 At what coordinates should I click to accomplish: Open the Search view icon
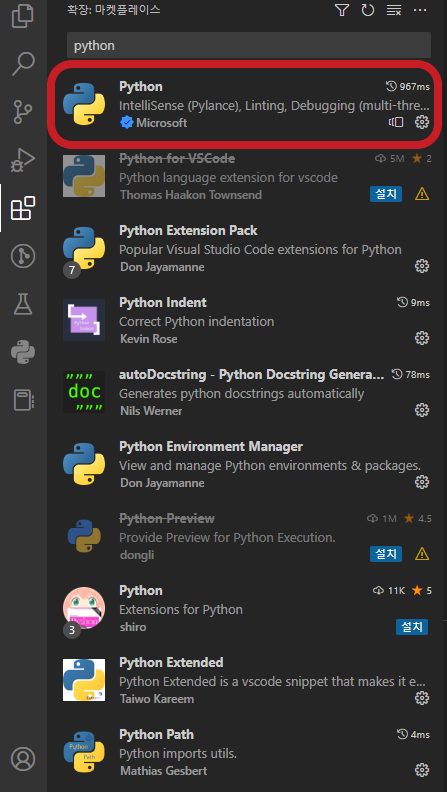(x=23, y=64)
